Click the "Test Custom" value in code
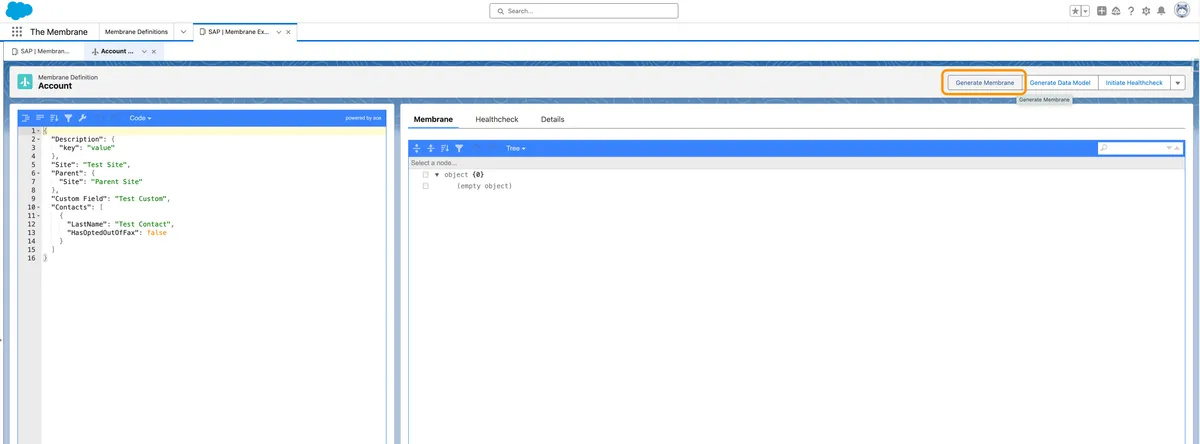 (x=143, y=198)
